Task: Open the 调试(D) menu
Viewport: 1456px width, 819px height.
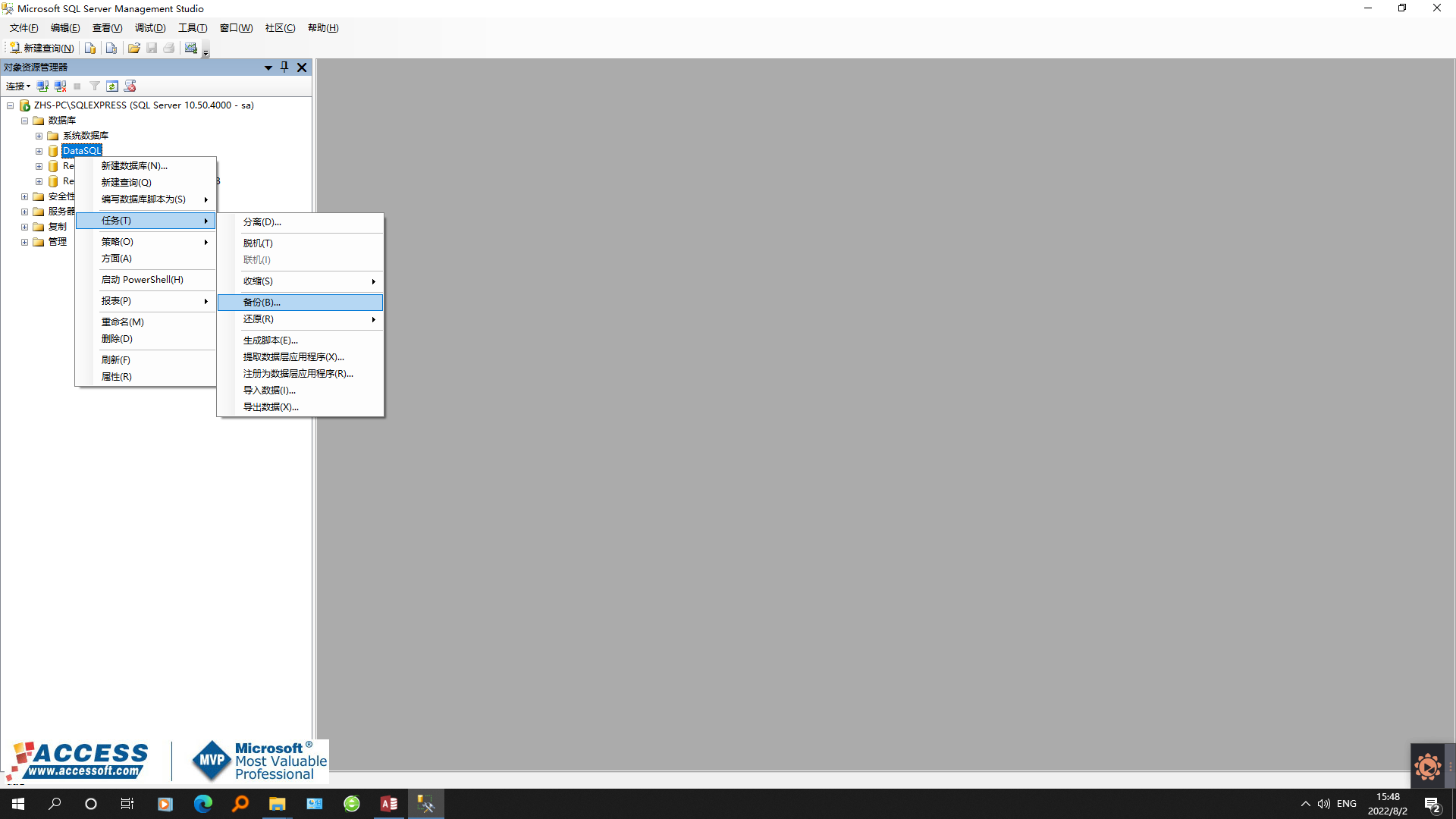Action: pos(150,28)
